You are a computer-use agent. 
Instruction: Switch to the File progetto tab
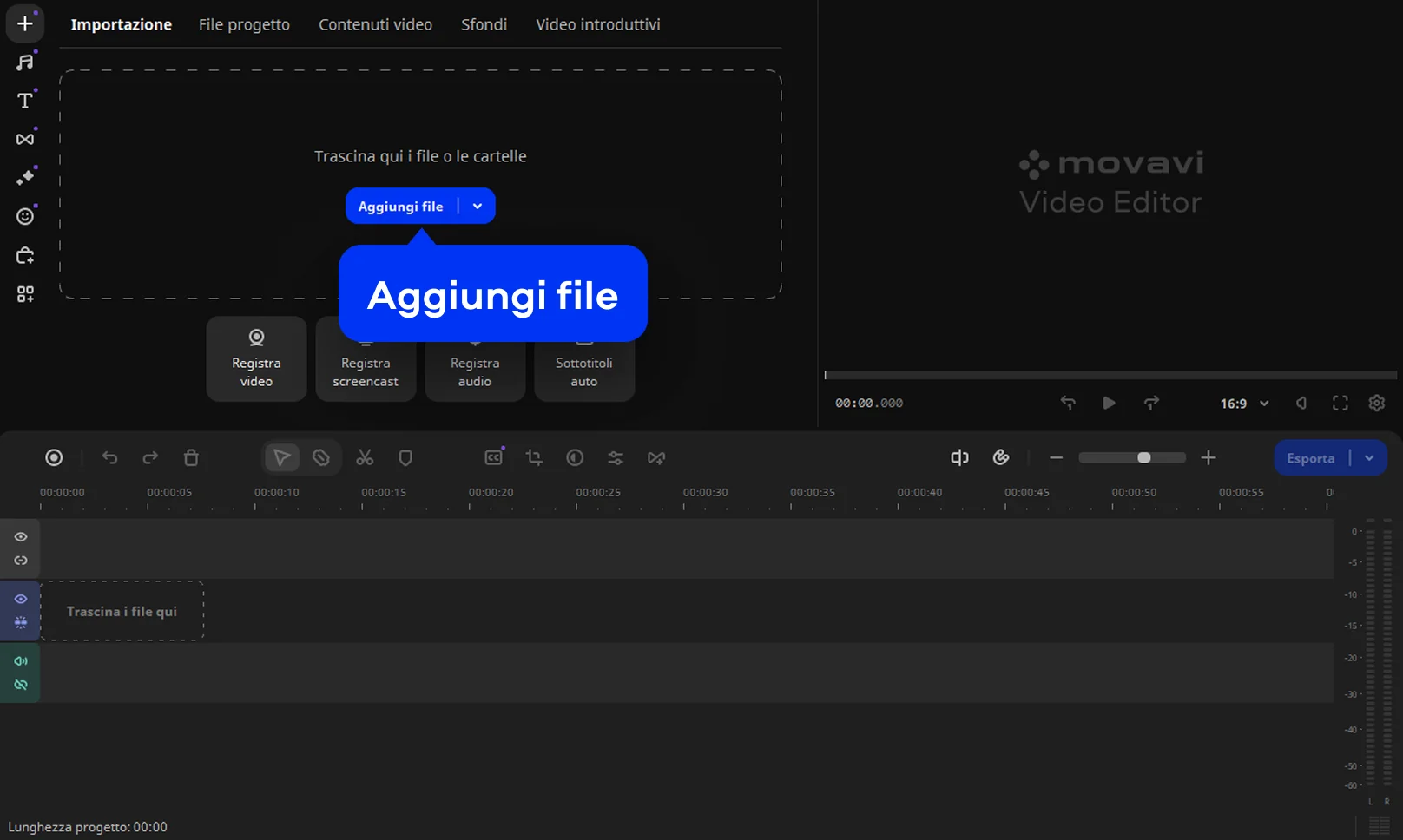tap(244, 24)
